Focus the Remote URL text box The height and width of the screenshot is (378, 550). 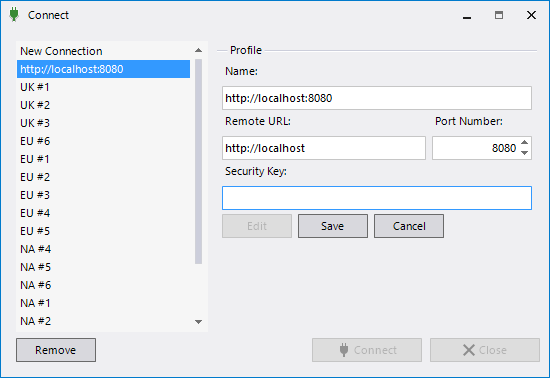324,148
